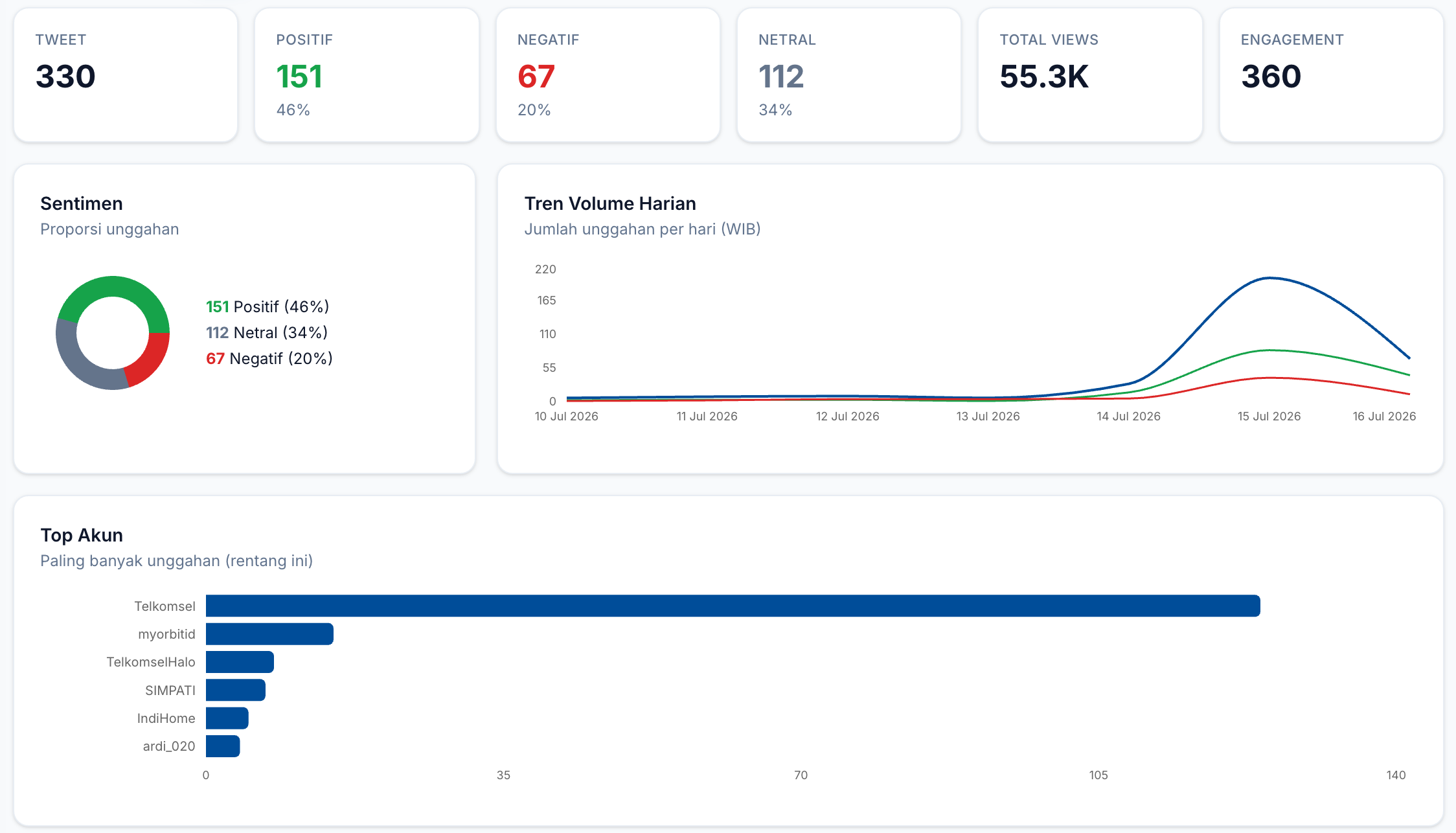Click the 'Paling banyak unggahan (rentang ini)' subtitle
1456x833 pixels.
coord(177,561)
